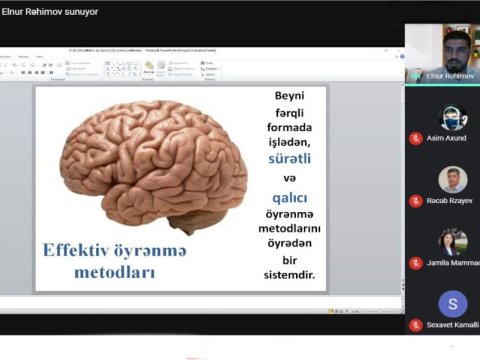Viewport: 480px width, 360px height.
Task: Click the word 'sistemdir.' on the slide
Action: [x=289, y=275]
